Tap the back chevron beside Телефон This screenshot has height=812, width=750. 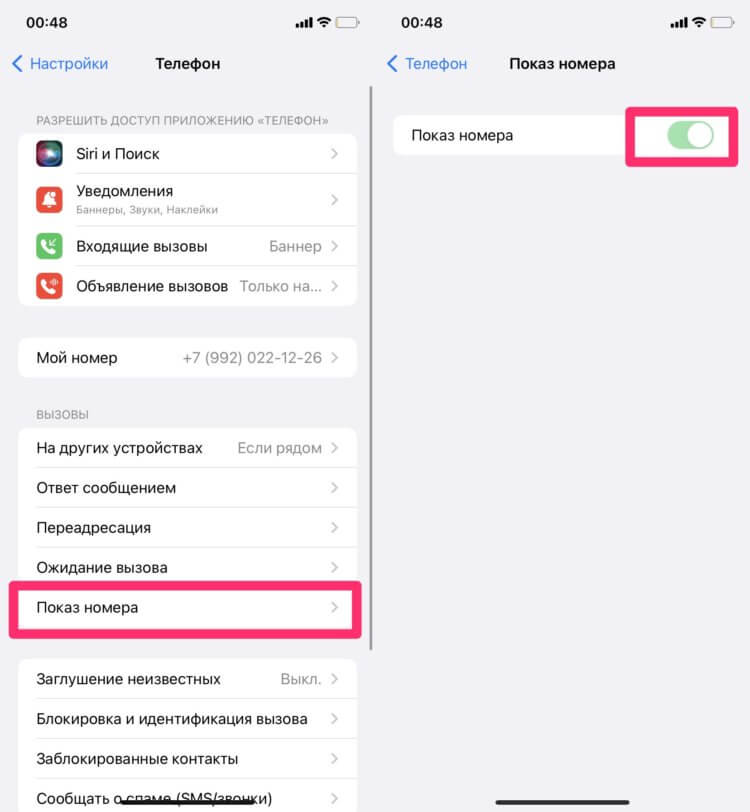click(x=392, y=64)
